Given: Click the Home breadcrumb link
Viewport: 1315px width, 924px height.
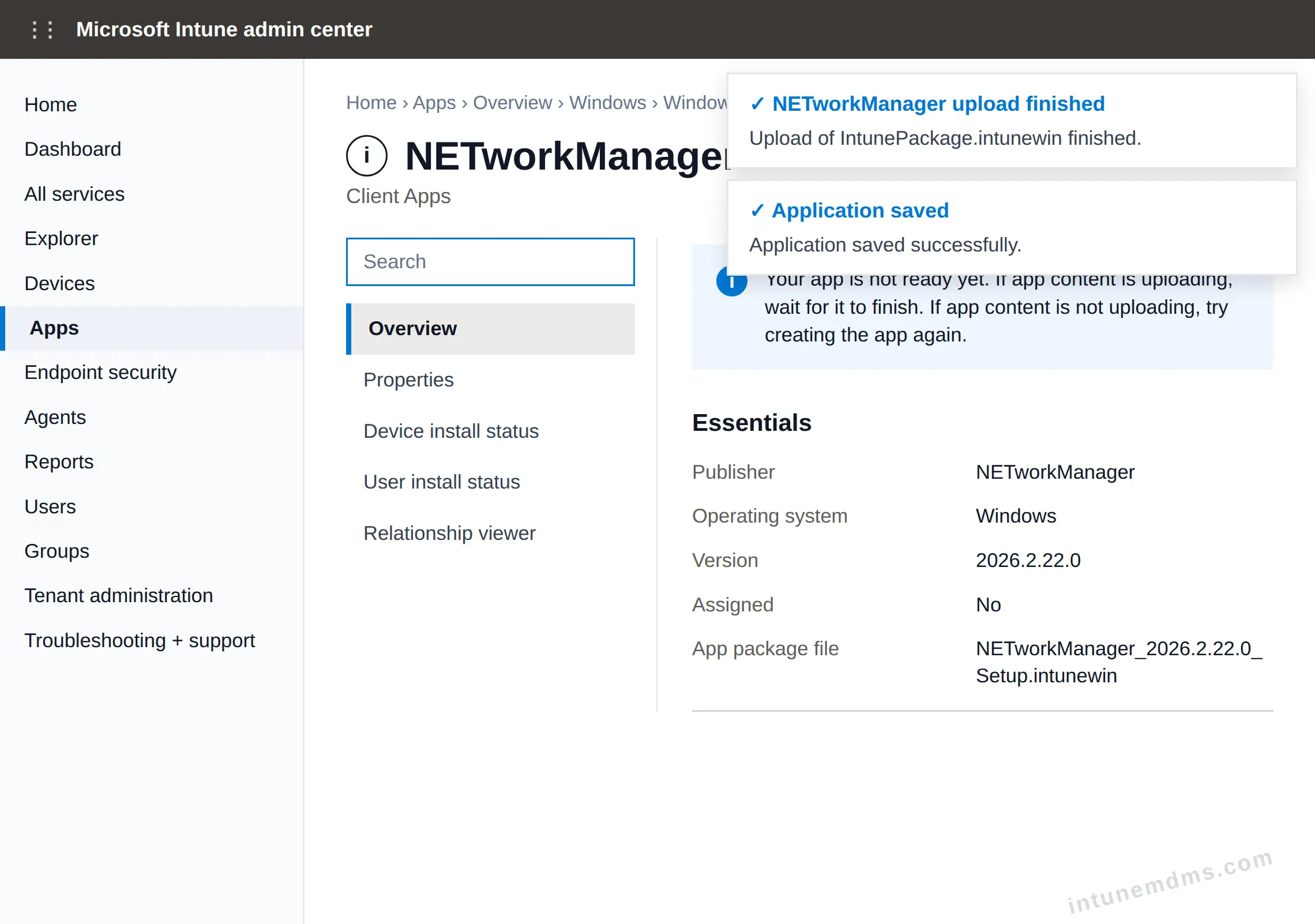Looking at the screenshot, I should coord(371,102).
